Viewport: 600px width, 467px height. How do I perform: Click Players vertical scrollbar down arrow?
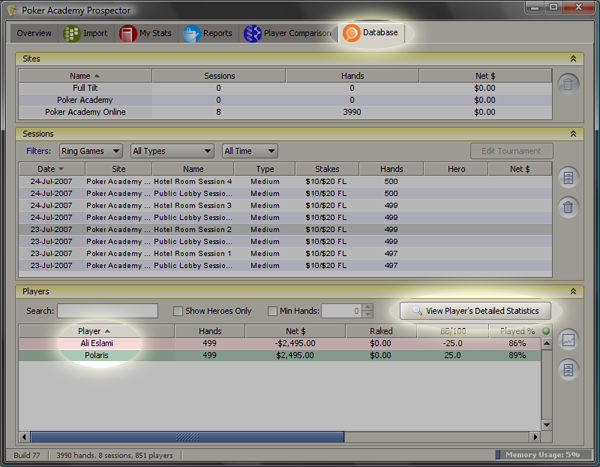(547, 425)
